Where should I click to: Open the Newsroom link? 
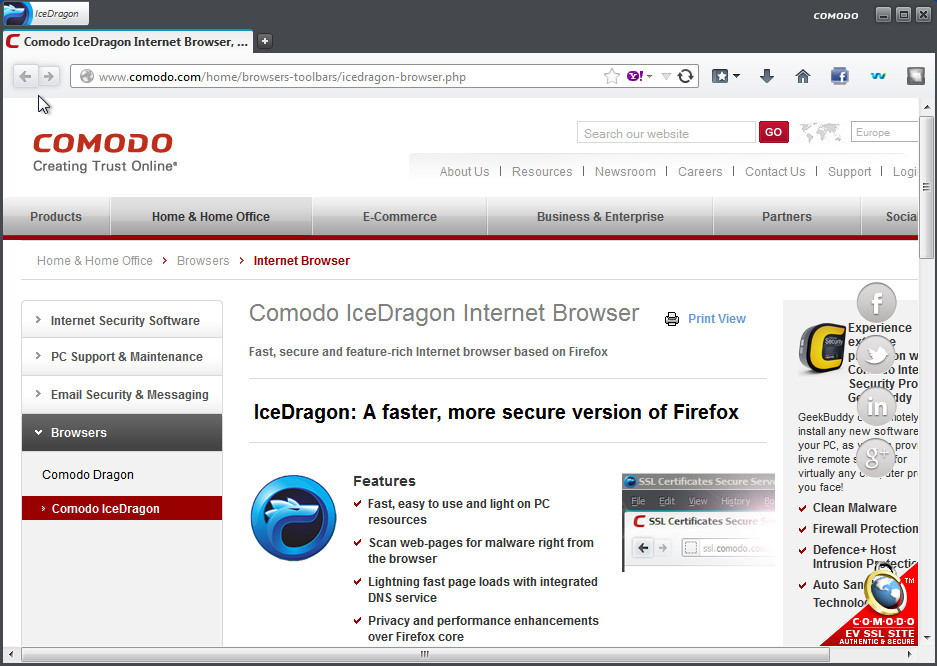click(625, 171)
